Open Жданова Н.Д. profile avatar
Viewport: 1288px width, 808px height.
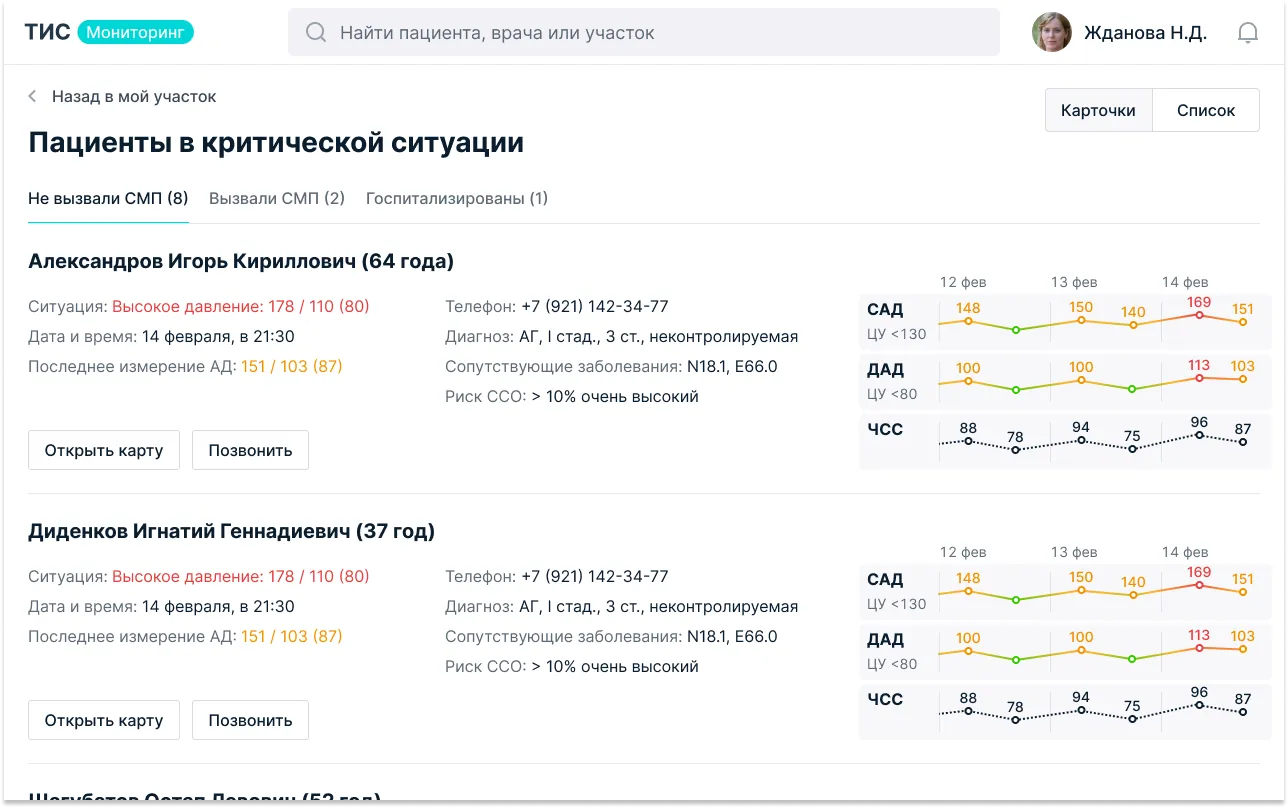click(x=1052, y=33)
